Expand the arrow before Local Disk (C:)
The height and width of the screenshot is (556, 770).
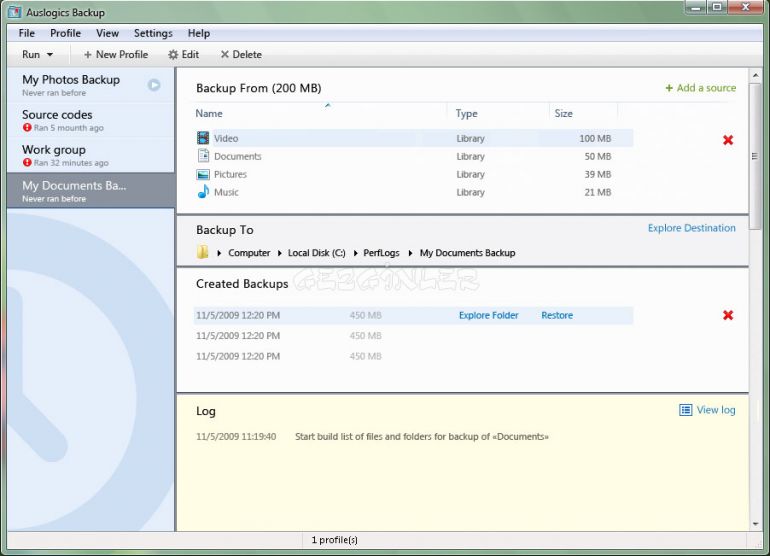279,253
